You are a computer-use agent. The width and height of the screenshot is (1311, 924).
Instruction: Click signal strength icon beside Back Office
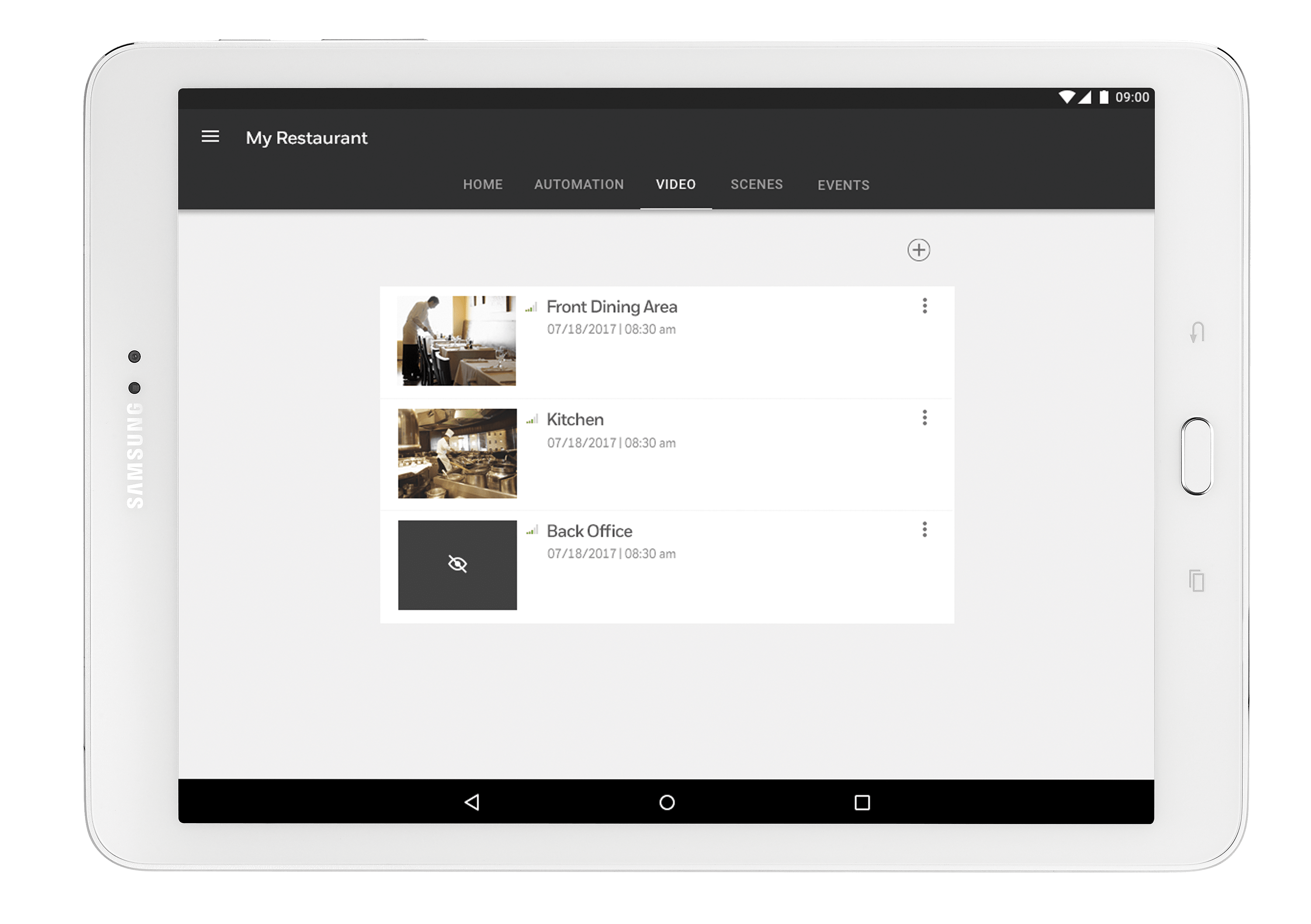[x=531, y=531]
